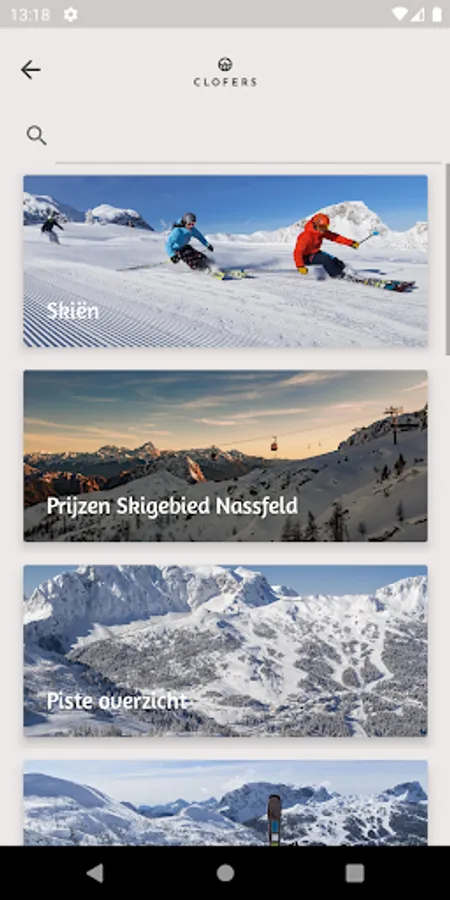Open the settings gear in status bar
Screen dimensions: 450x900
click(71, 14)
